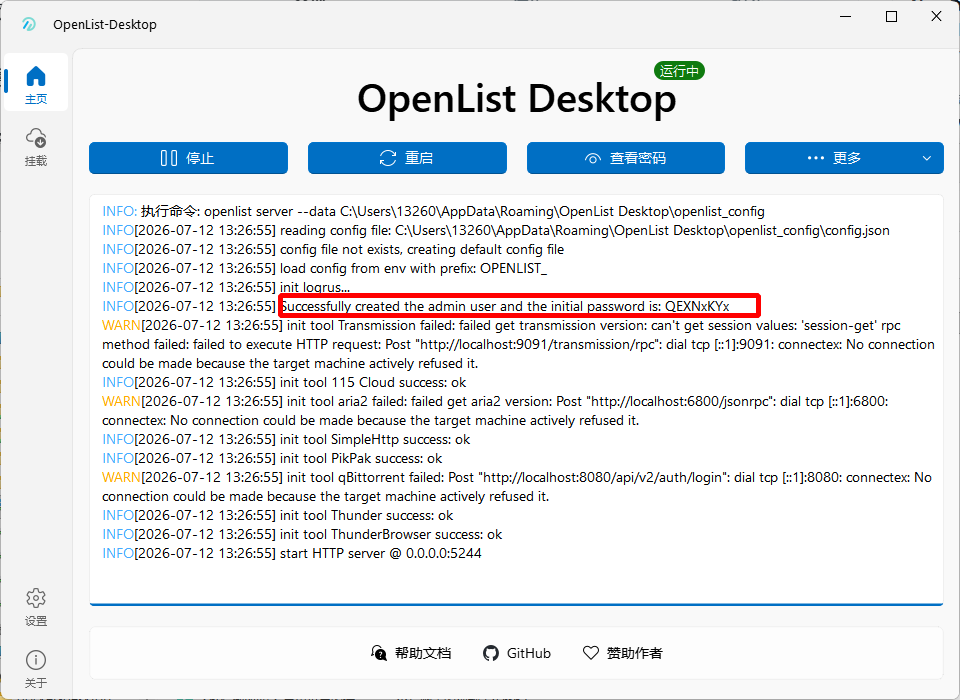The height and width of the screenshot is (700, 960).
Task: Maximize the OpenList-Desktop window
Action: (x=891, y=17)
